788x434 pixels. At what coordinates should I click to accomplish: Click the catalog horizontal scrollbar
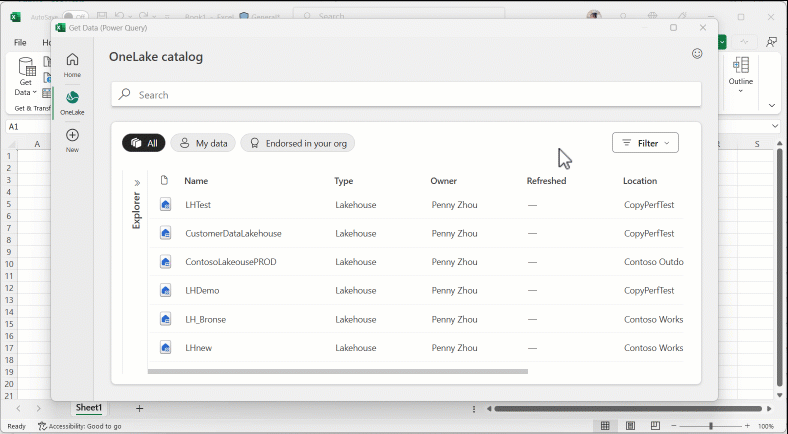point(338,372)
